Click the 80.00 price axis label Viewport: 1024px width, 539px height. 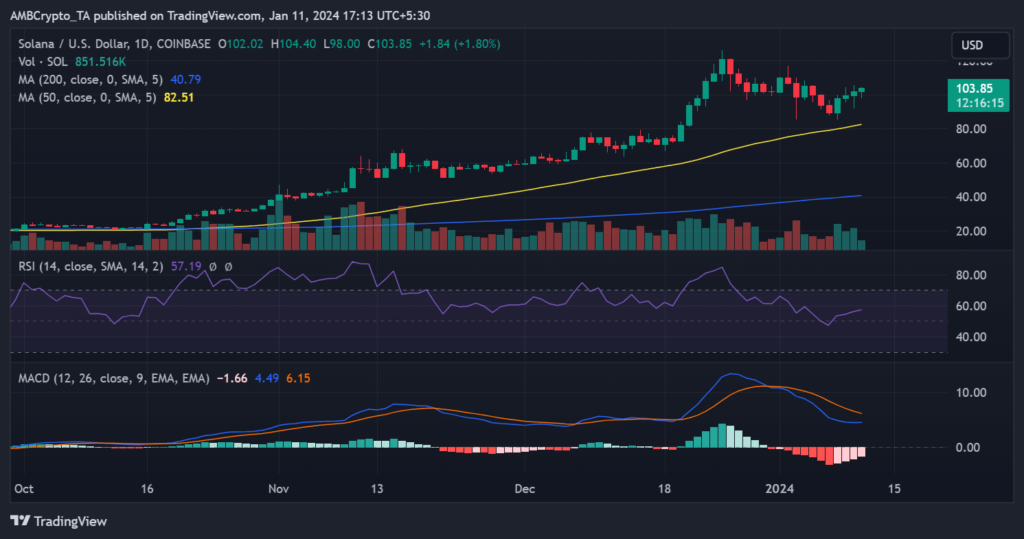[x=973, y=129]
